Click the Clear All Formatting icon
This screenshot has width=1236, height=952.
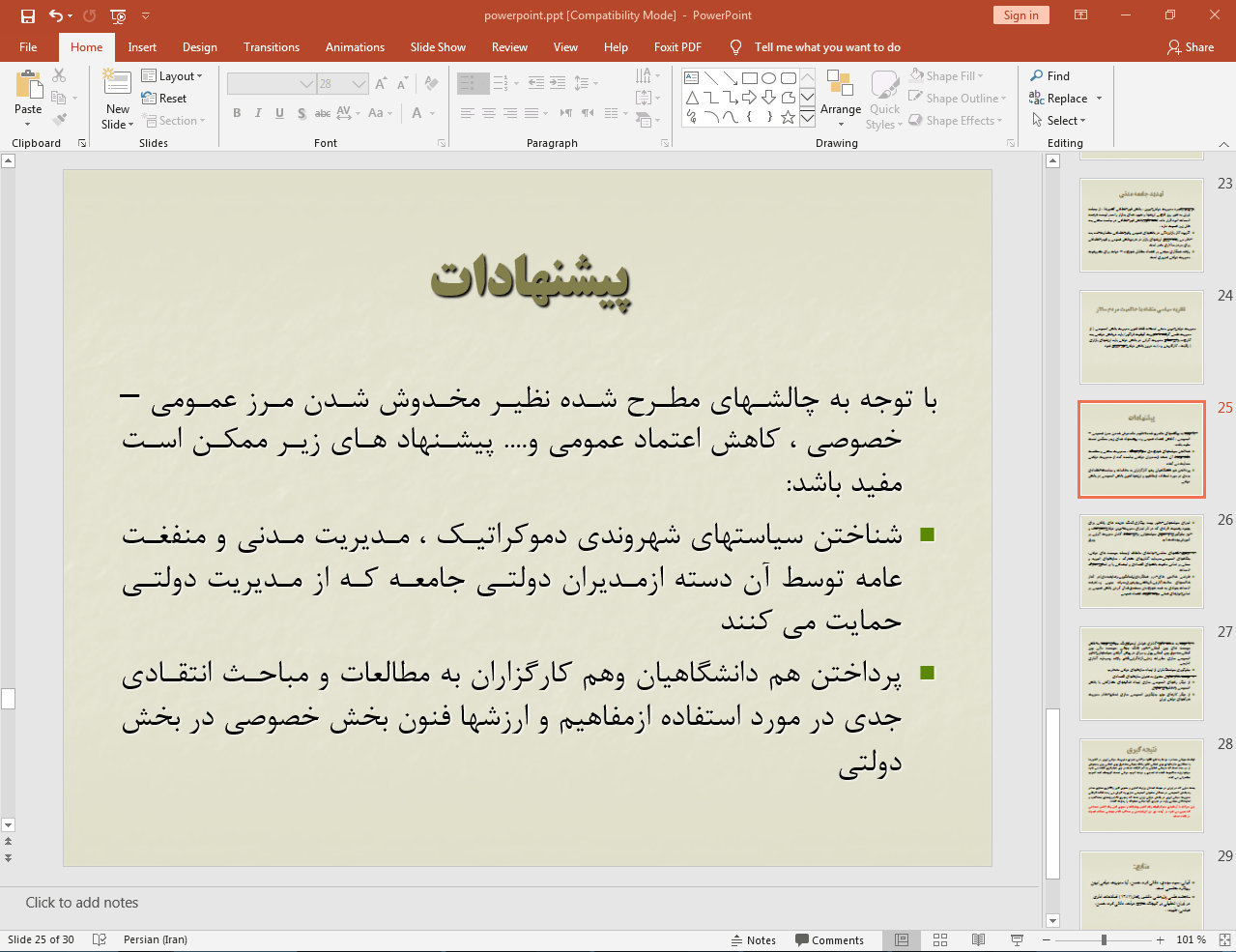[431, 84]
